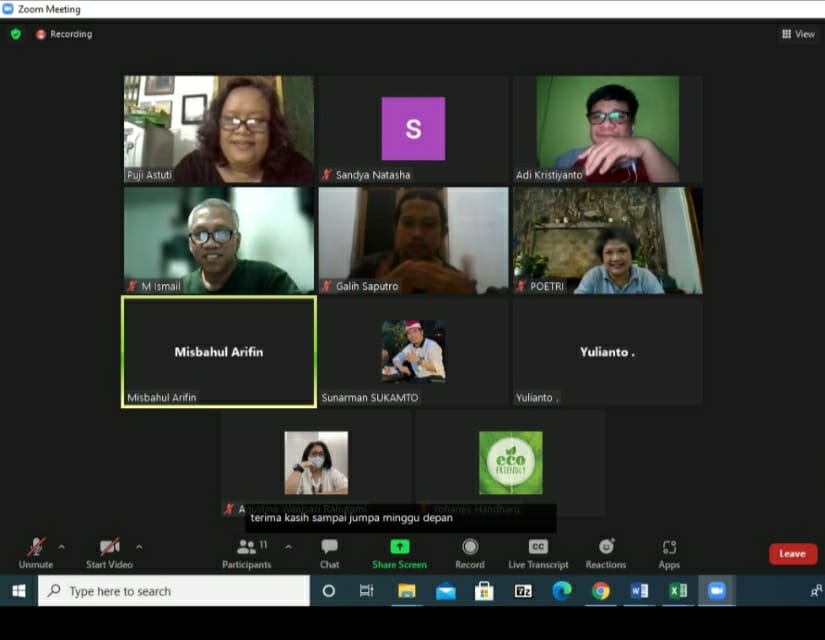
Task: Open the Zoom Apps panel
Action: [669, 553]
